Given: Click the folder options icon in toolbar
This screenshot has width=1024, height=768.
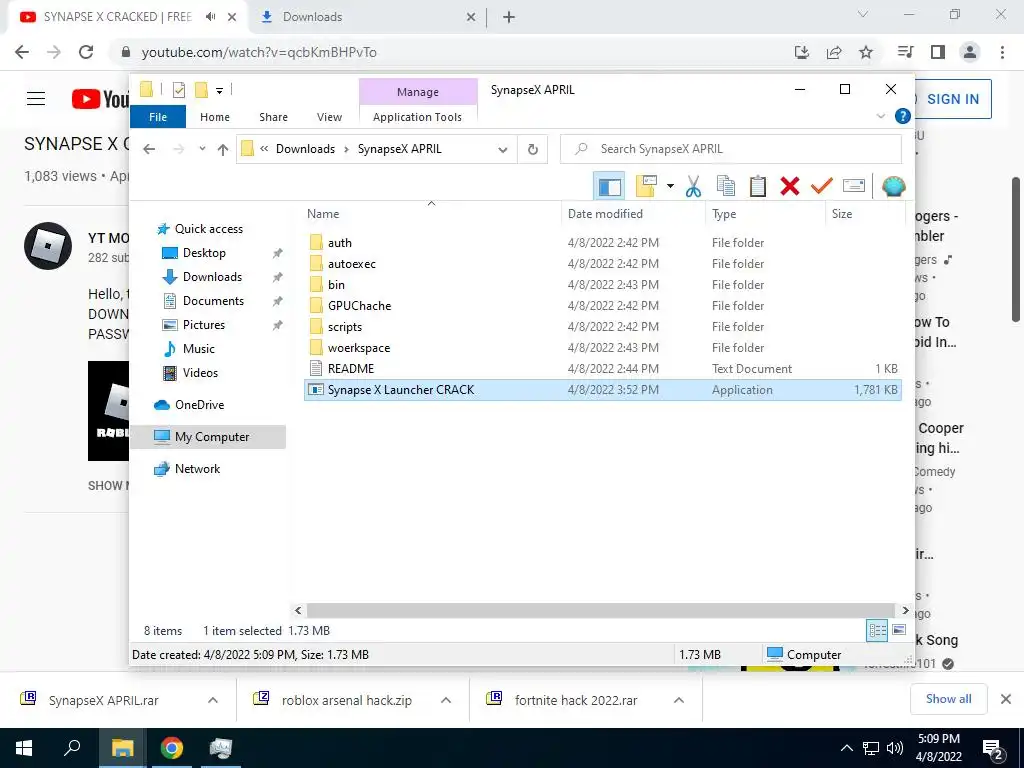Looking at the screenshot, I should tap(646, 187).
